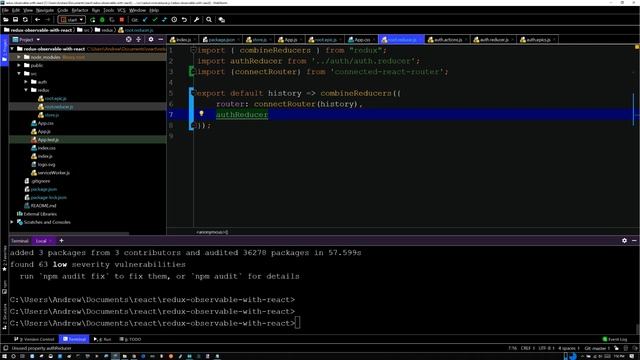
Task: Hide the Terminal panel with minus icon
Action: coord(634,241)
